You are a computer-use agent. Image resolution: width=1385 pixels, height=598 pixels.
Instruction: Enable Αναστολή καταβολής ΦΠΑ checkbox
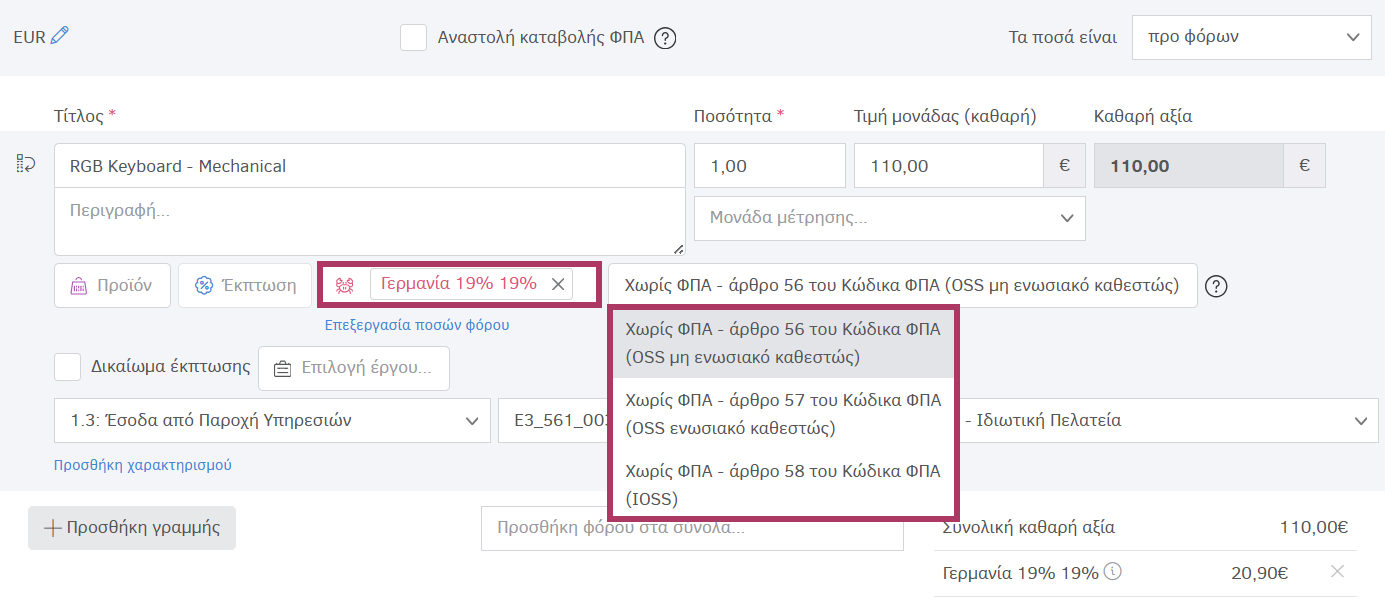tap(414, 37)
